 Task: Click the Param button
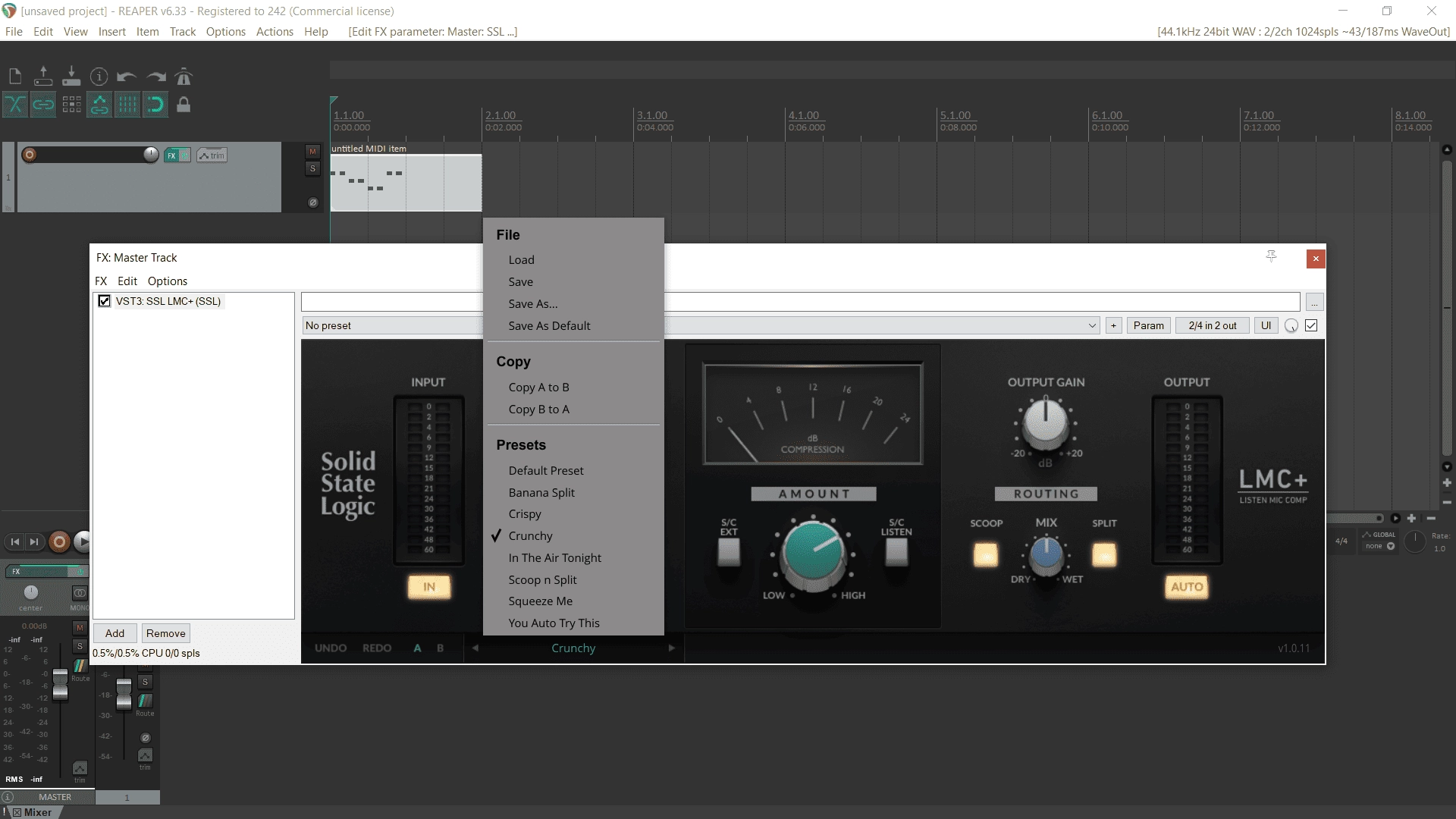tap(1148, 325)
